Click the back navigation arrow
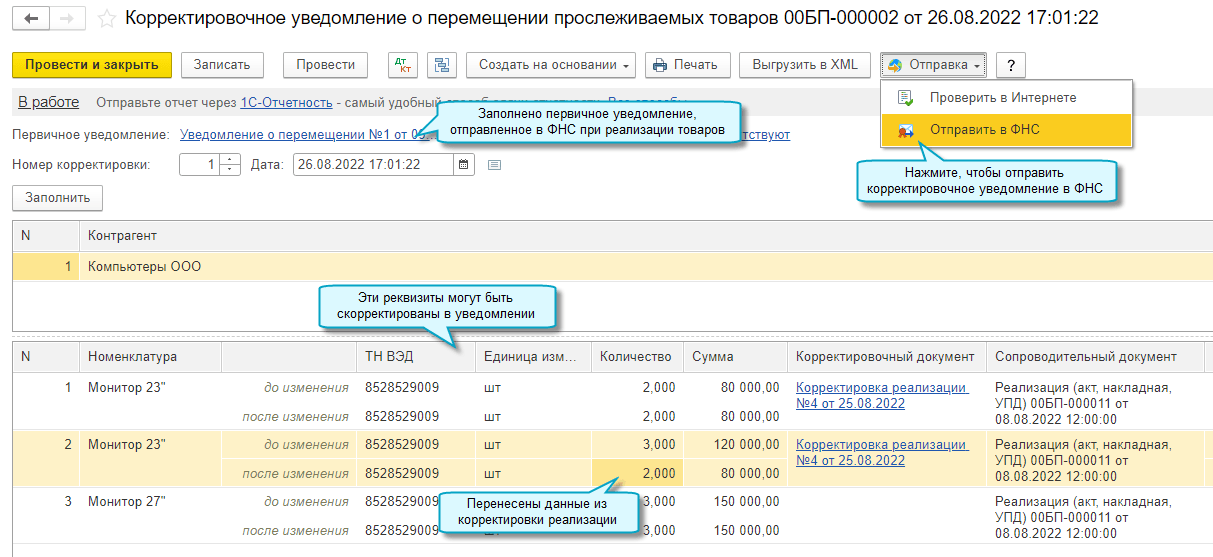 click(31, 19)
